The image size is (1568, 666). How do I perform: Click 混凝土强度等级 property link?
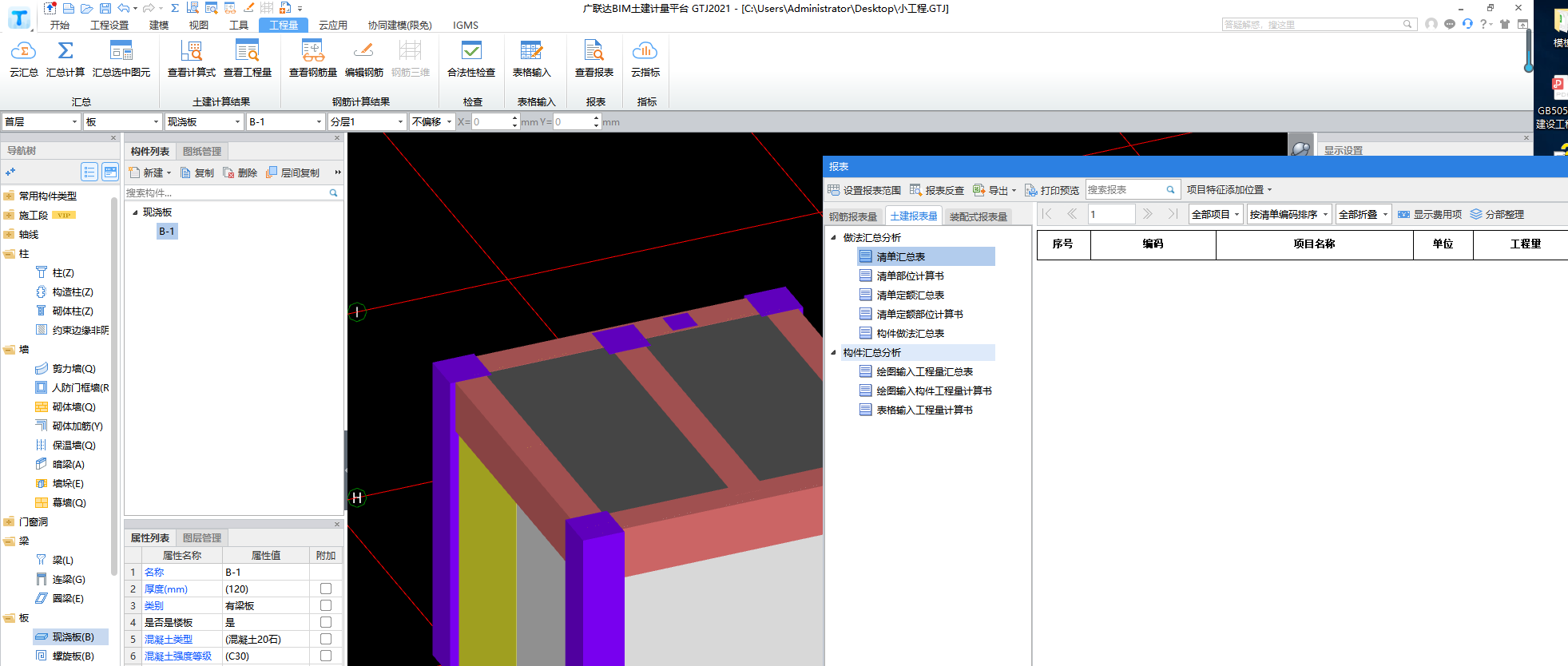tap(177, 656)
